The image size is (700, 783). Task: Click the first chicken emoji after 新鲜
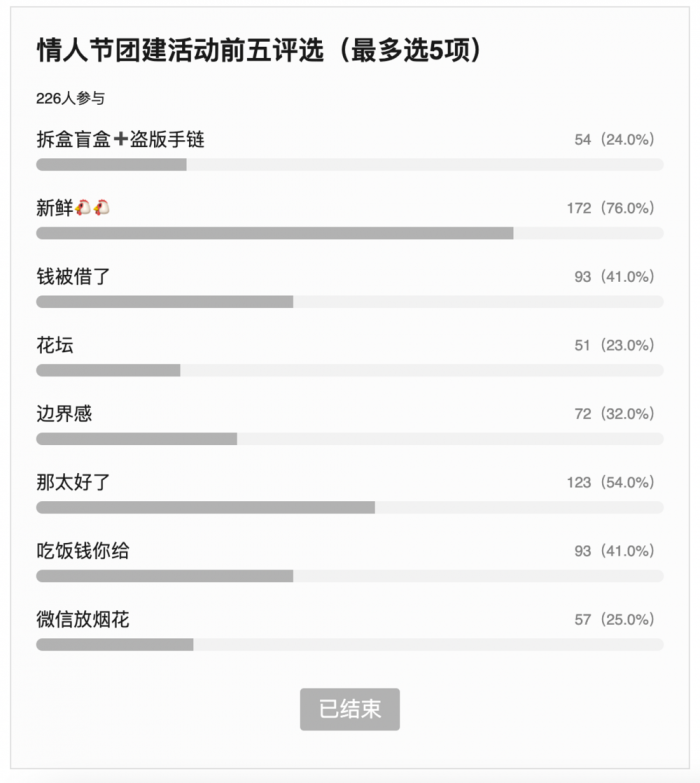click(83, 207)
